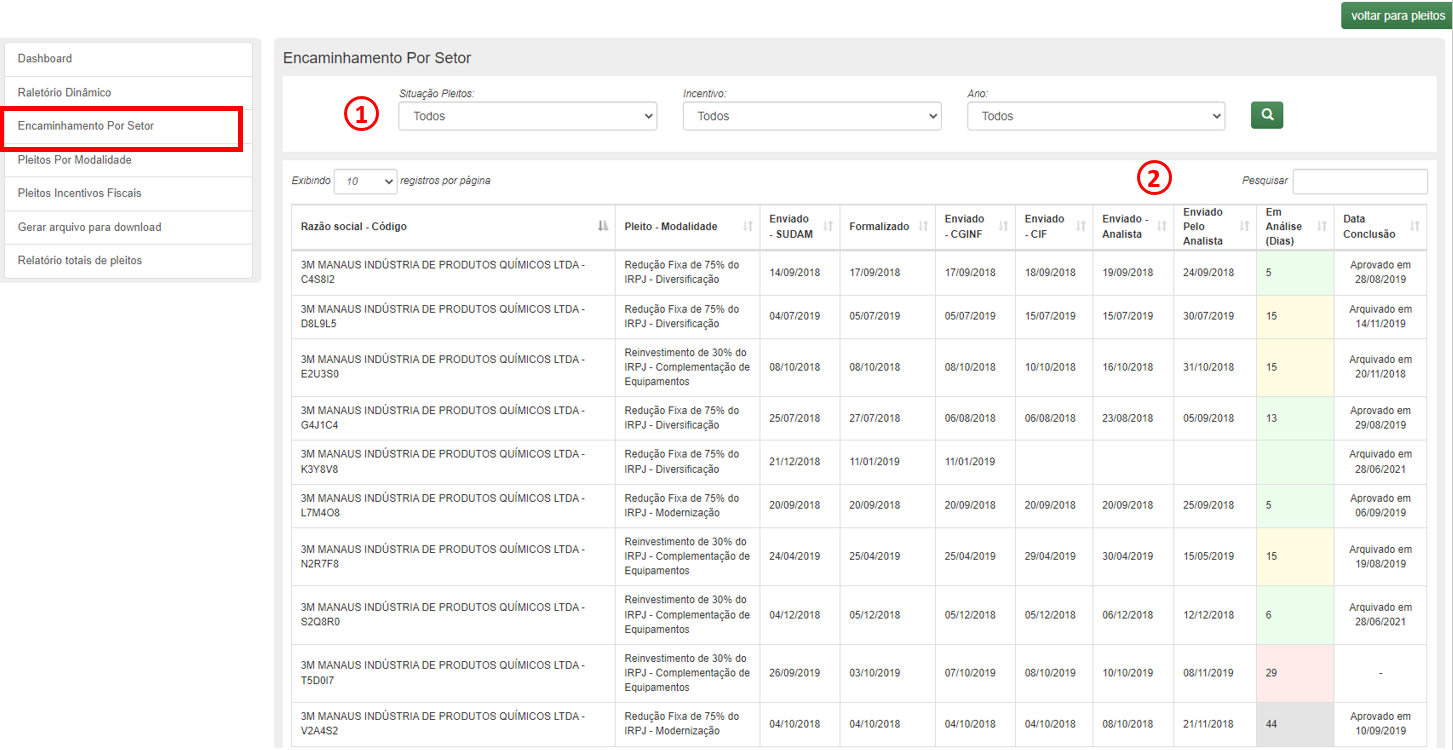The width and height of the screenshot is (1453, 750).
Task: Click row with code D8L9L5
Action: (x=859, y=316)
